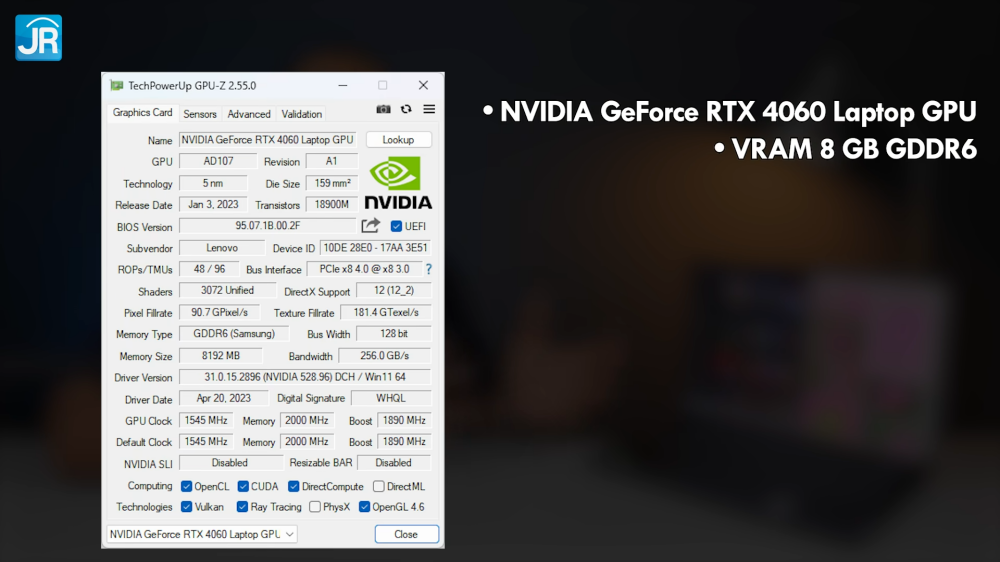The height and width of the screenshot is (562, 1000).
Task: Close GPU-Z with the title bar X
Action: [x=423, y=85]
